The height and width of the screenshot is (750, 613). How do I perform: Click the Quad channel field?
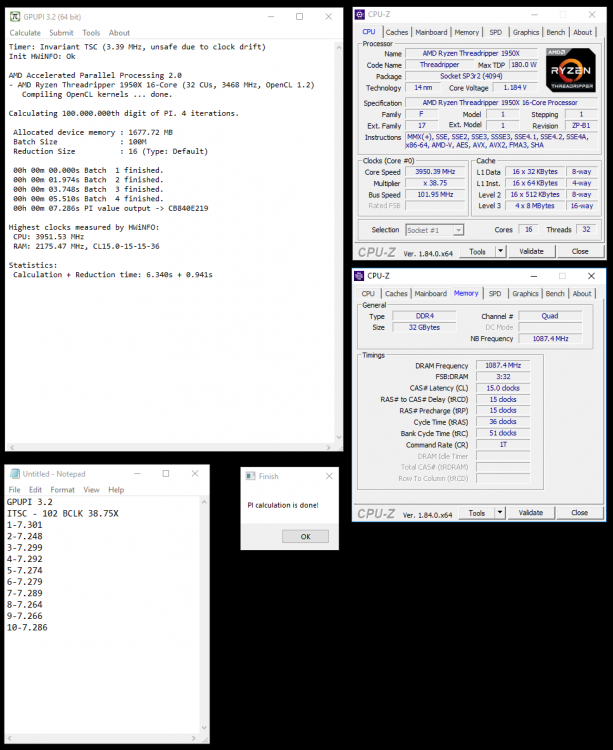click(550, 316)
